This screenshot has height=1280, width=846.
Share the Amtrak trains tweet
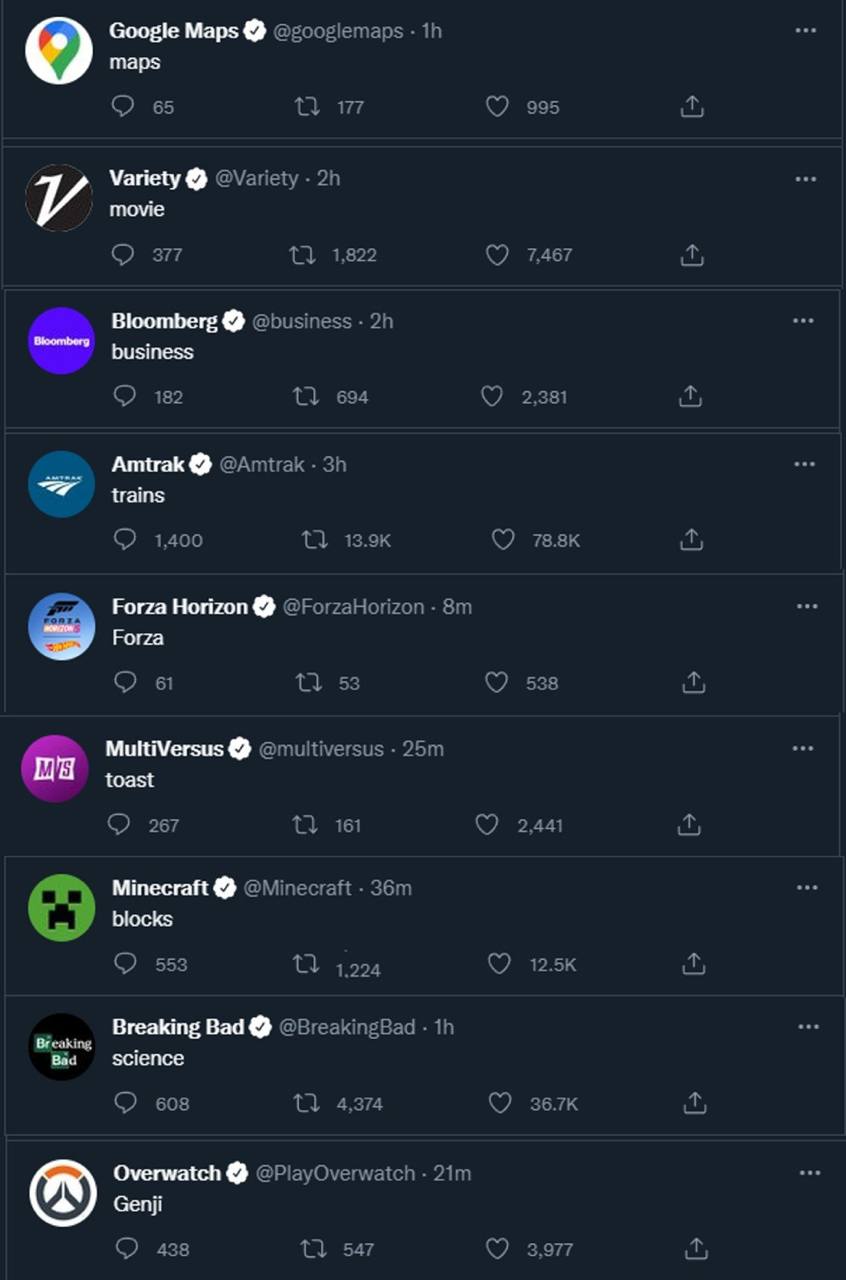click(x=692, y=540)
